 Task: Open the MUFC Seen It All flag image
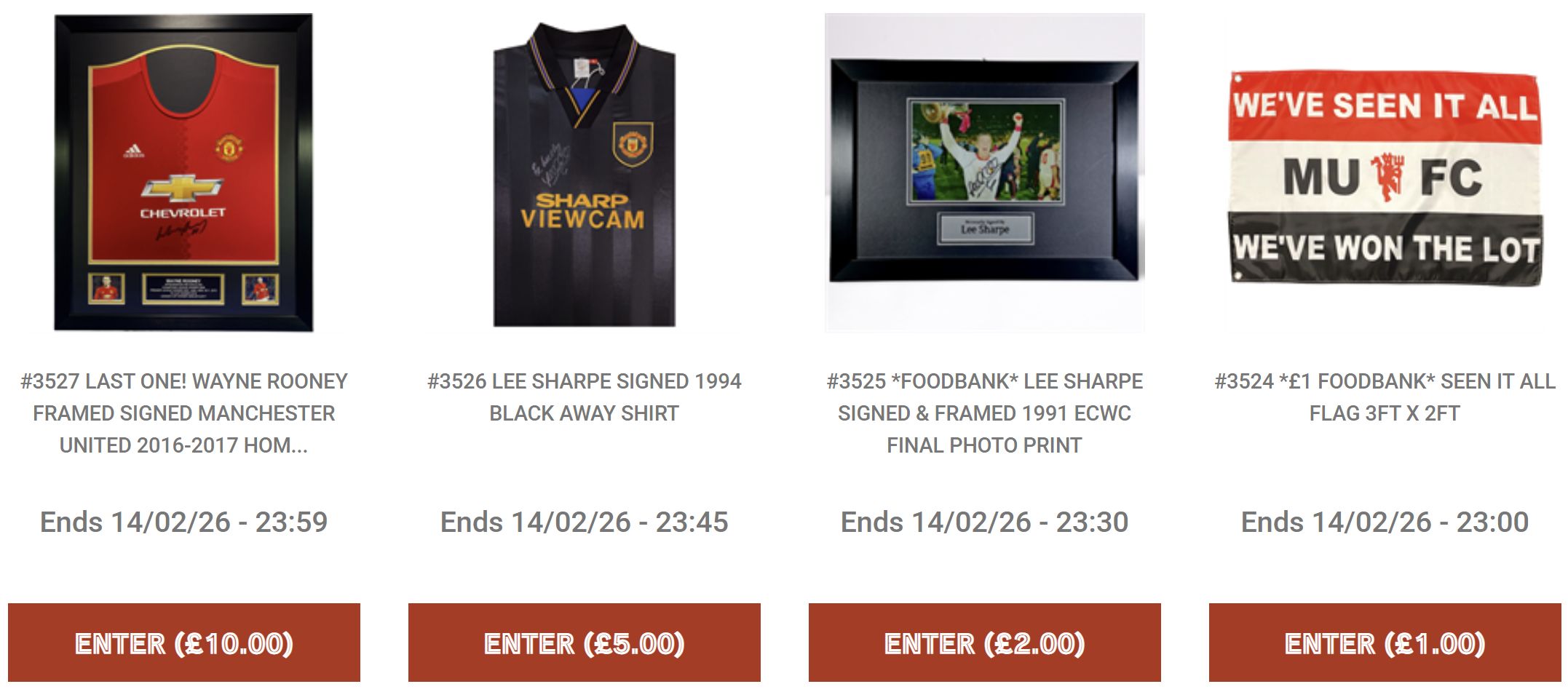1385,178
